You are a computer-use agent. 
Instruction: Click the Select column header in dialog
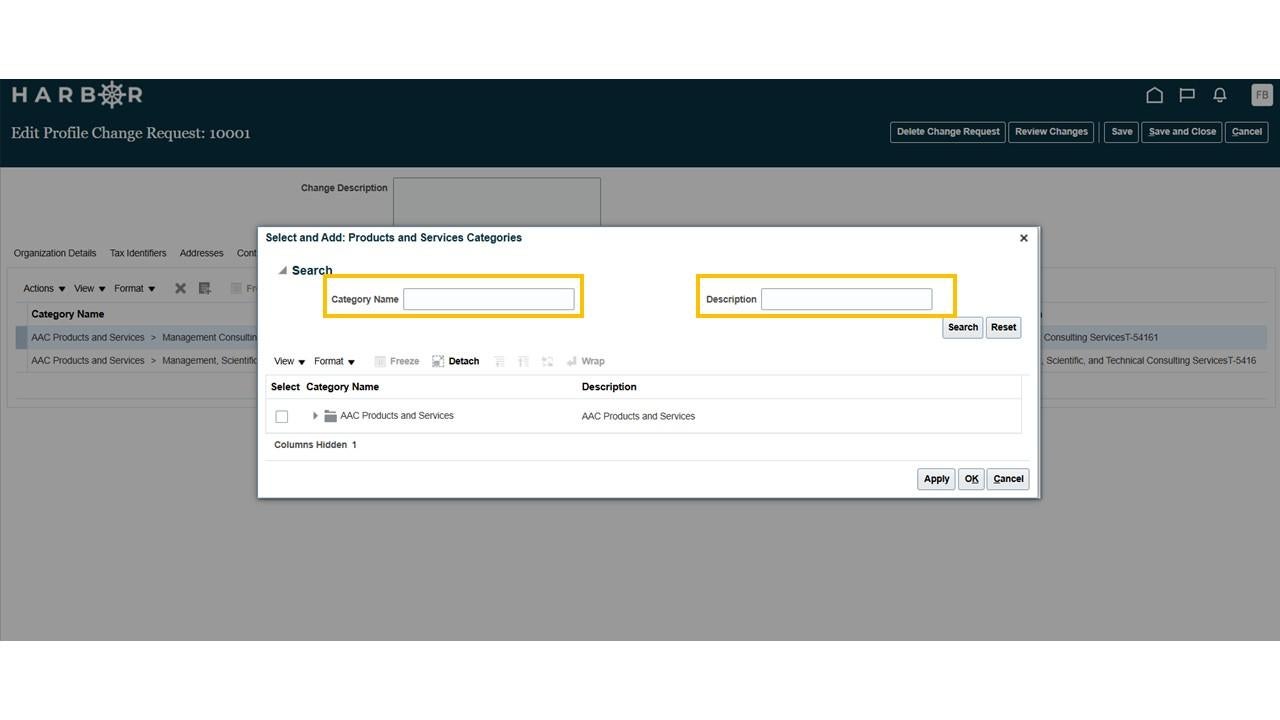[x=285, y=387]
